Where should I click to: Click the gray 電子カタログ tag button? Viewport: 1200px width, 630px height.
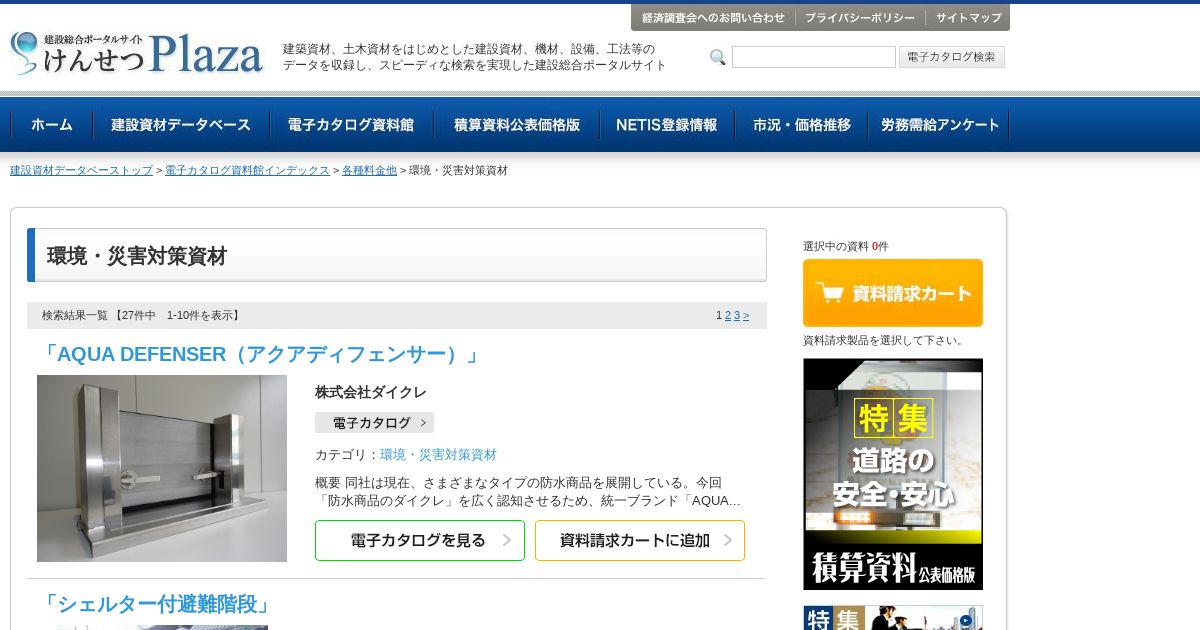point(374,423)
